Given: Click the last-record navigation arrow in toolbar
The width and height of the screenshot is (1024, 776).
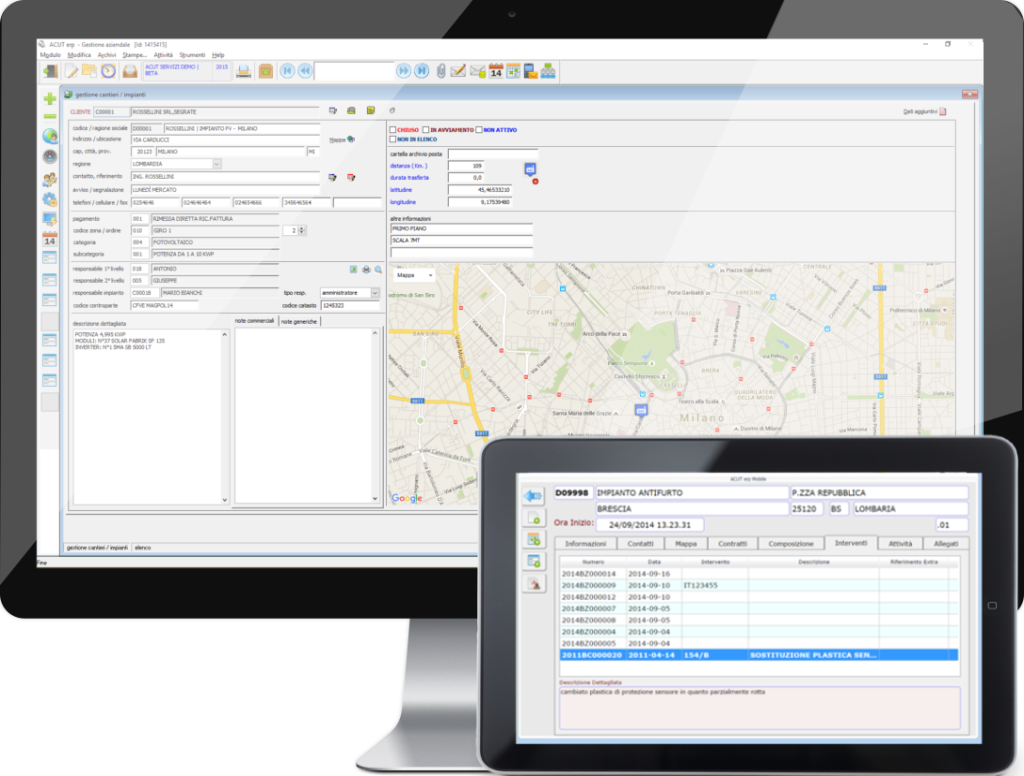Looking at the screenshot, I should click(421, 71).
